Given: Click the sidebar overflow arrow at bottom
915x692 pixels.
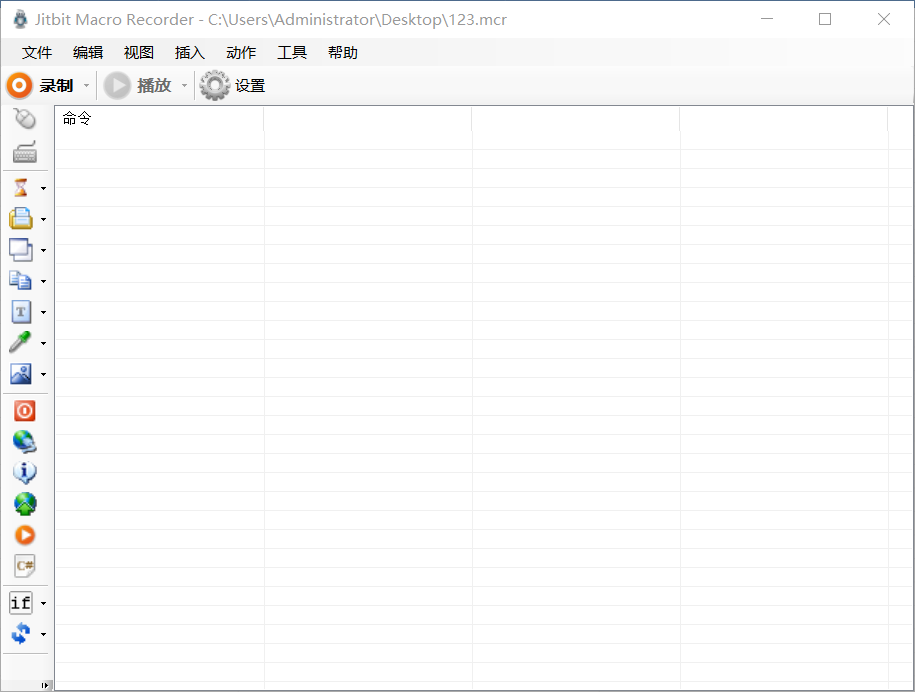Looking at the screenshot, I should click(45, 686).
